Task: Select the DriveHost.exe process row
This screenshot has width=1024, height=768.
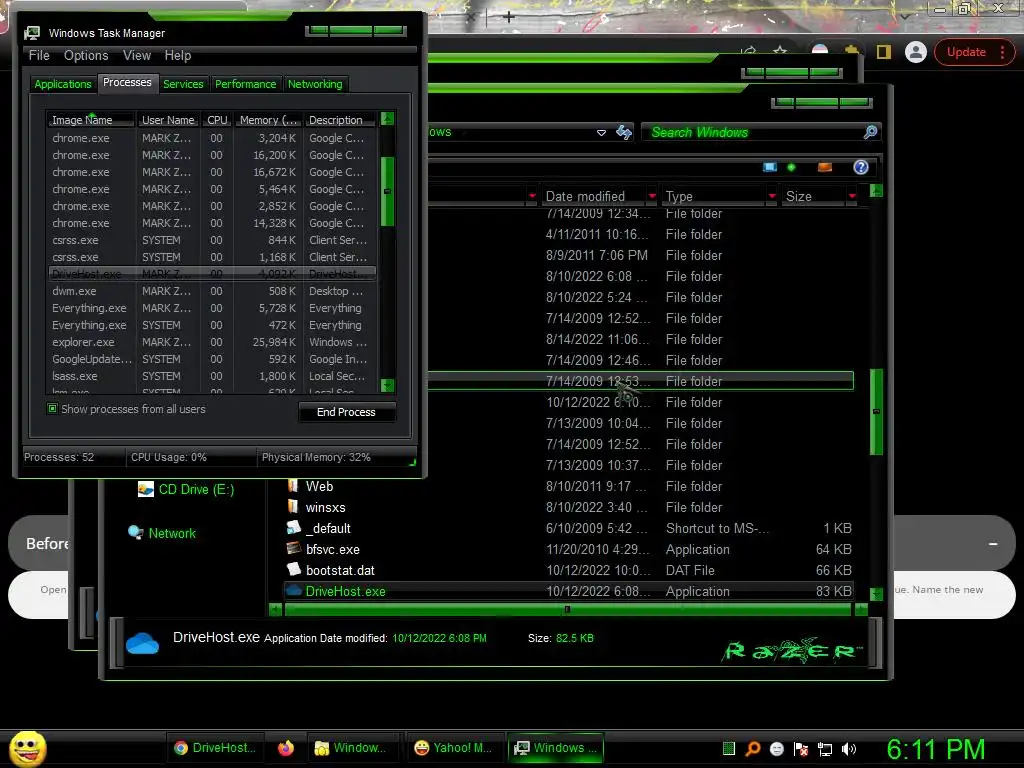Action: tap(212, 274)
